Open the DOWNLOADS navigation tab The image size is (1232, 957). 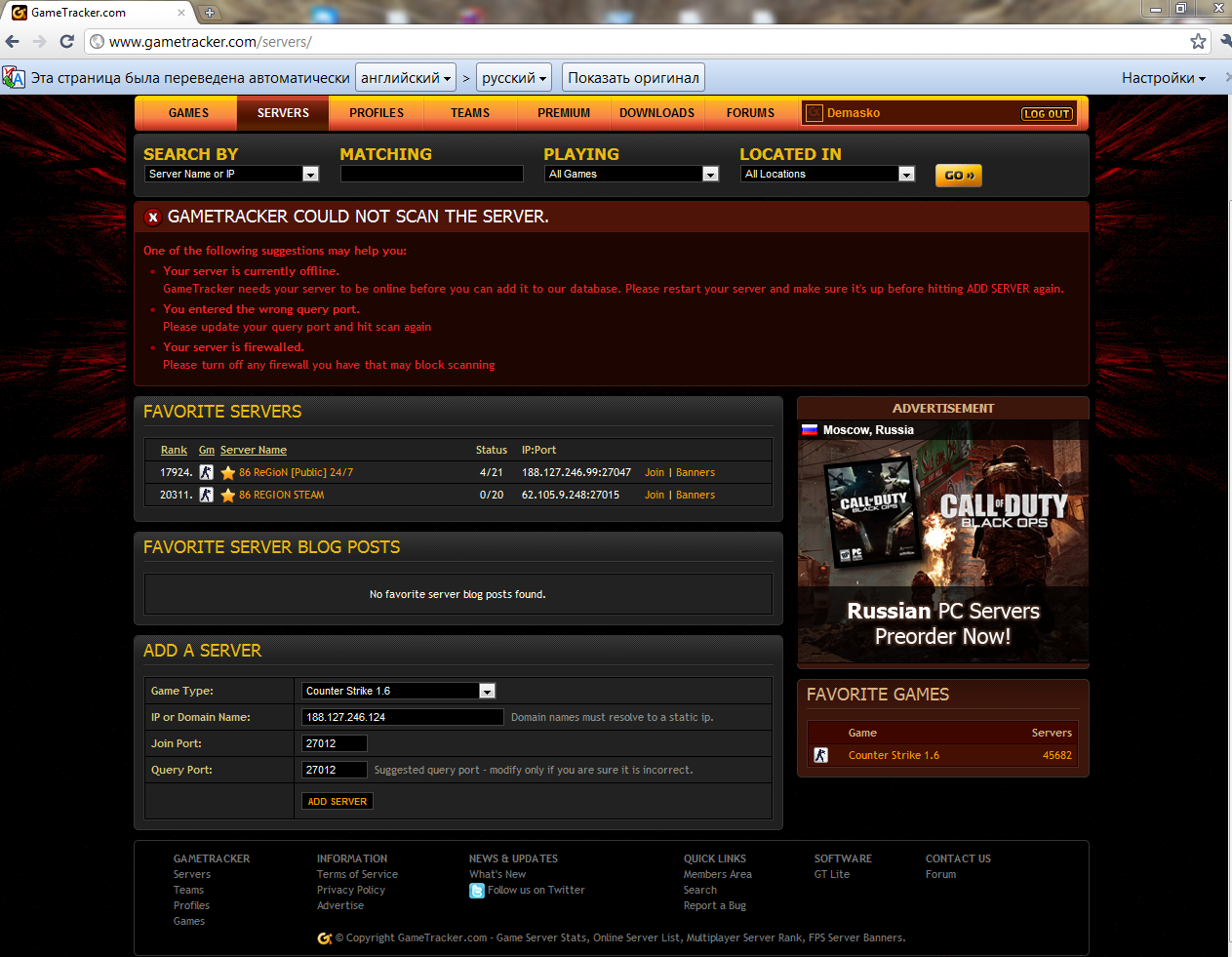[656, 113]
